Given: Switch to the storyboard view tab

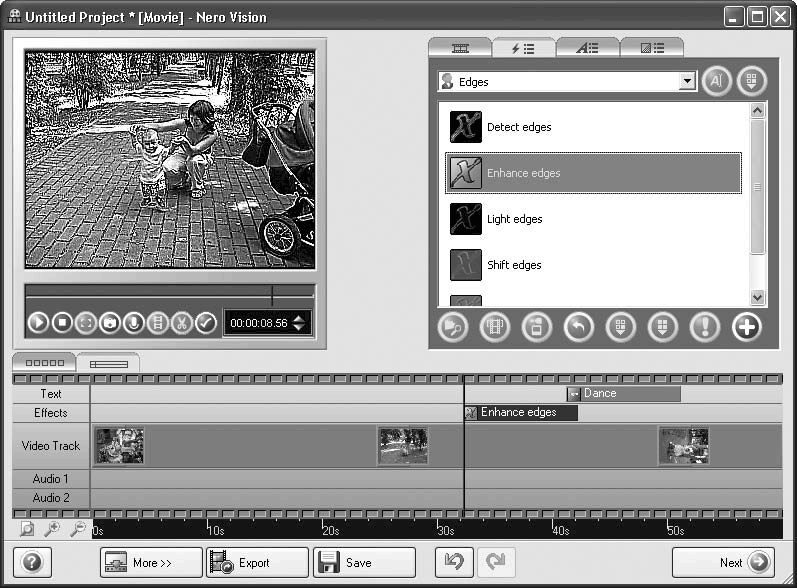Looking at the screenshot, I should coord(43,363).
